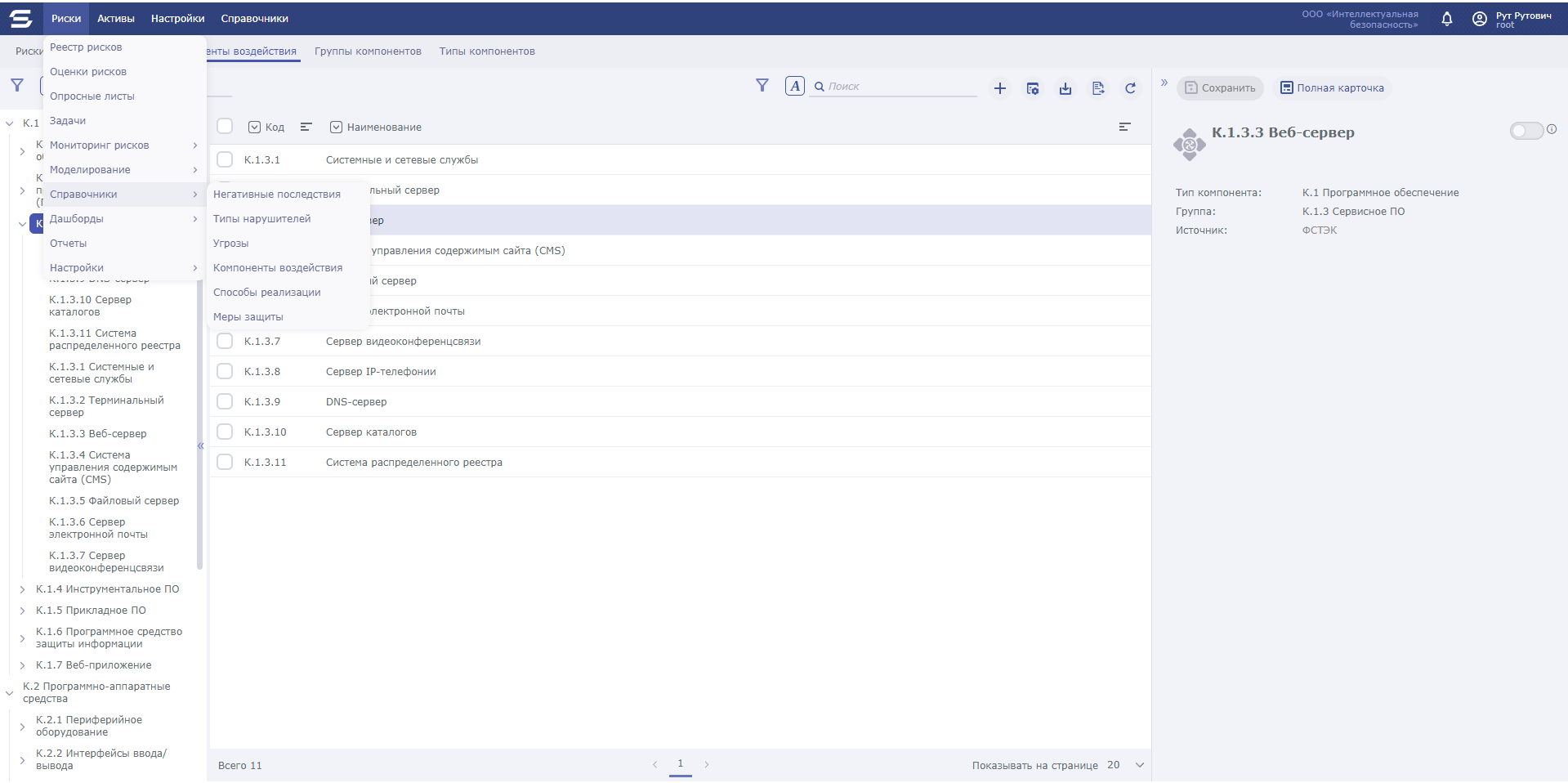Click the Сохранить button

[x=1220, y=88]
